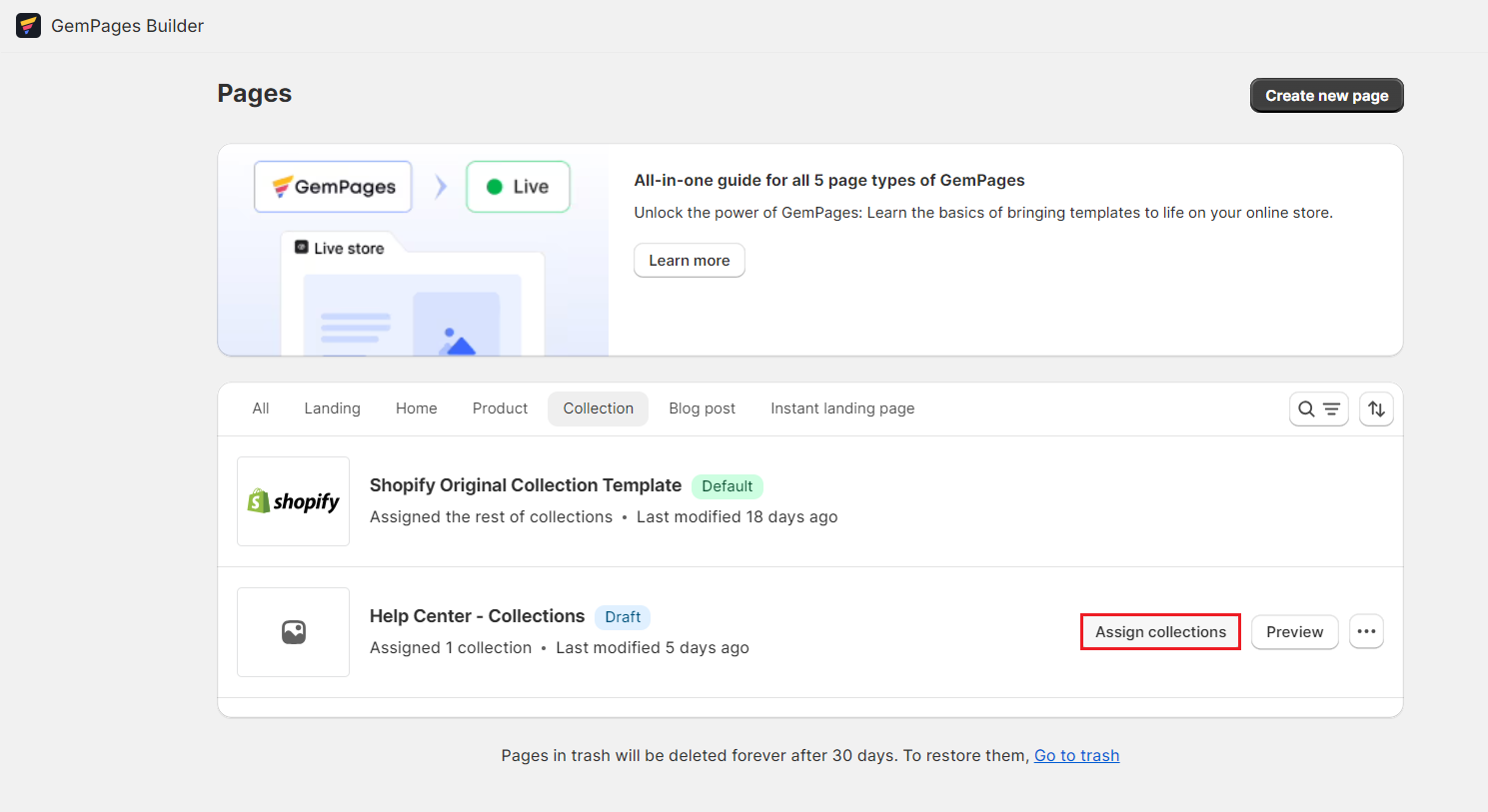Open the more options ellipsis for Help Center
This screenshot has height=812, width=1488.
[1366, 631]
